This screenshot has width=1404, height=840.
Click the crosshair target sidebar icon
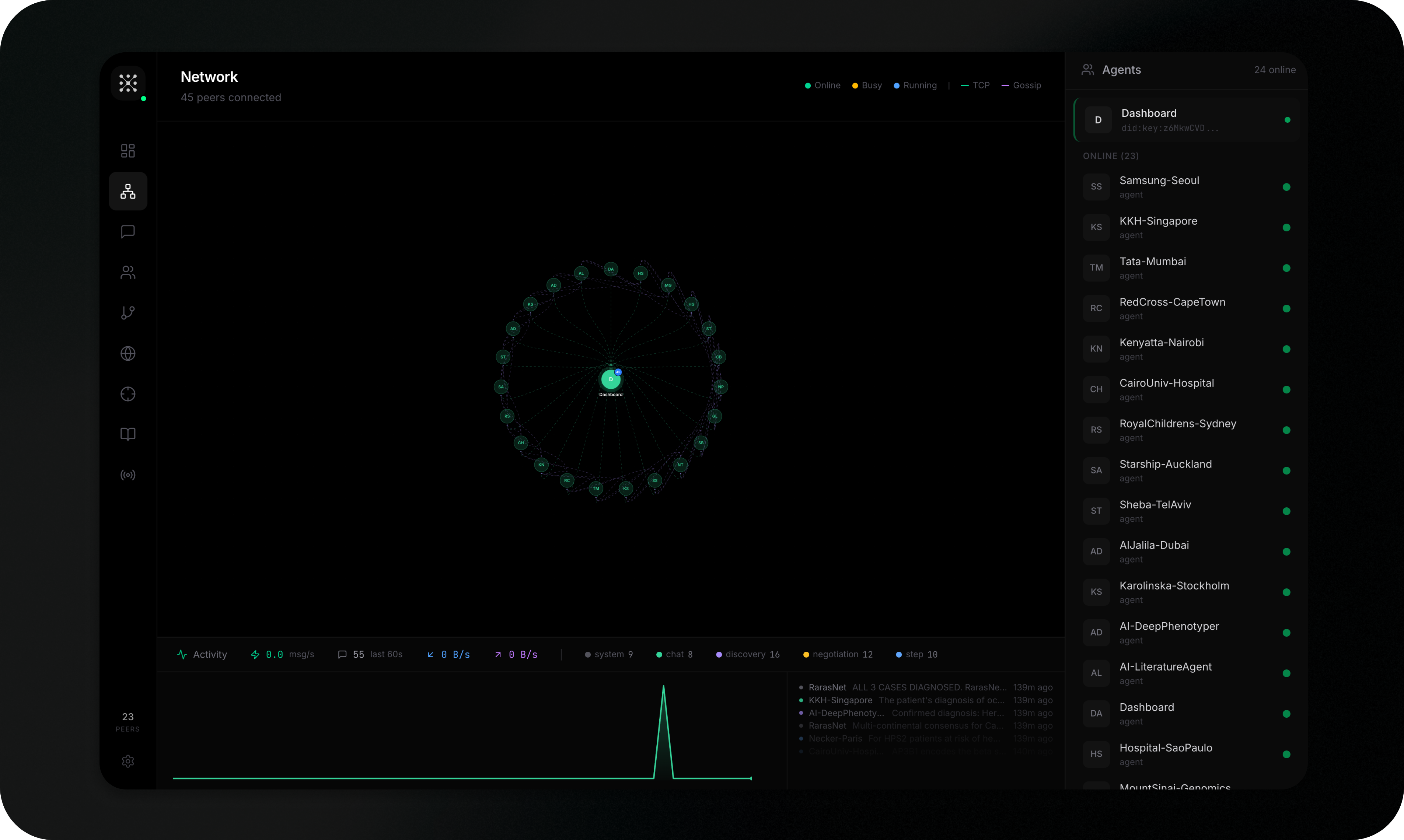pos(128,394)
